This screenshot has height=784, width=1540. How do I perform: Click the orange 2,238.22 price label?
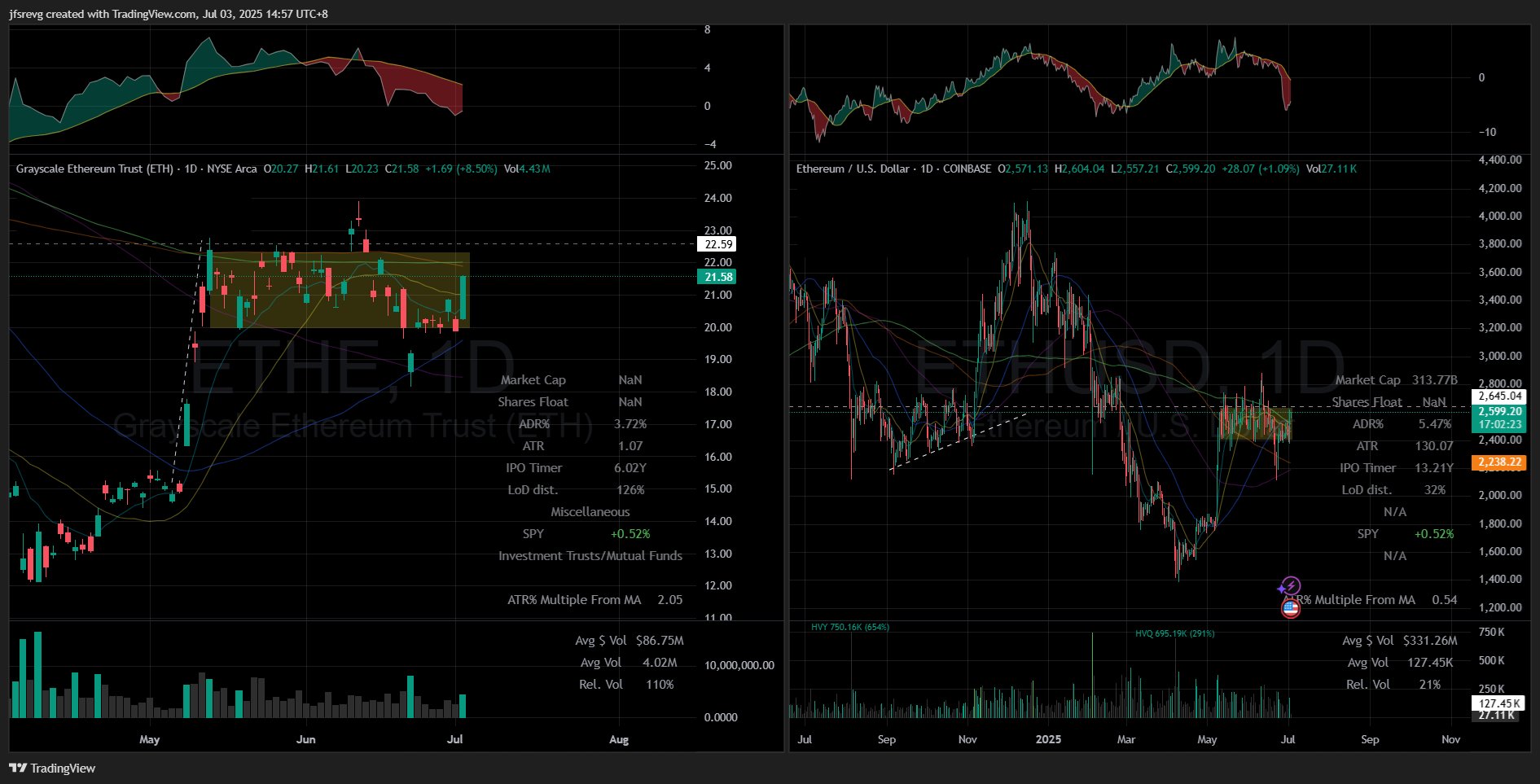pyautogui.click(x=1499, y=462)
